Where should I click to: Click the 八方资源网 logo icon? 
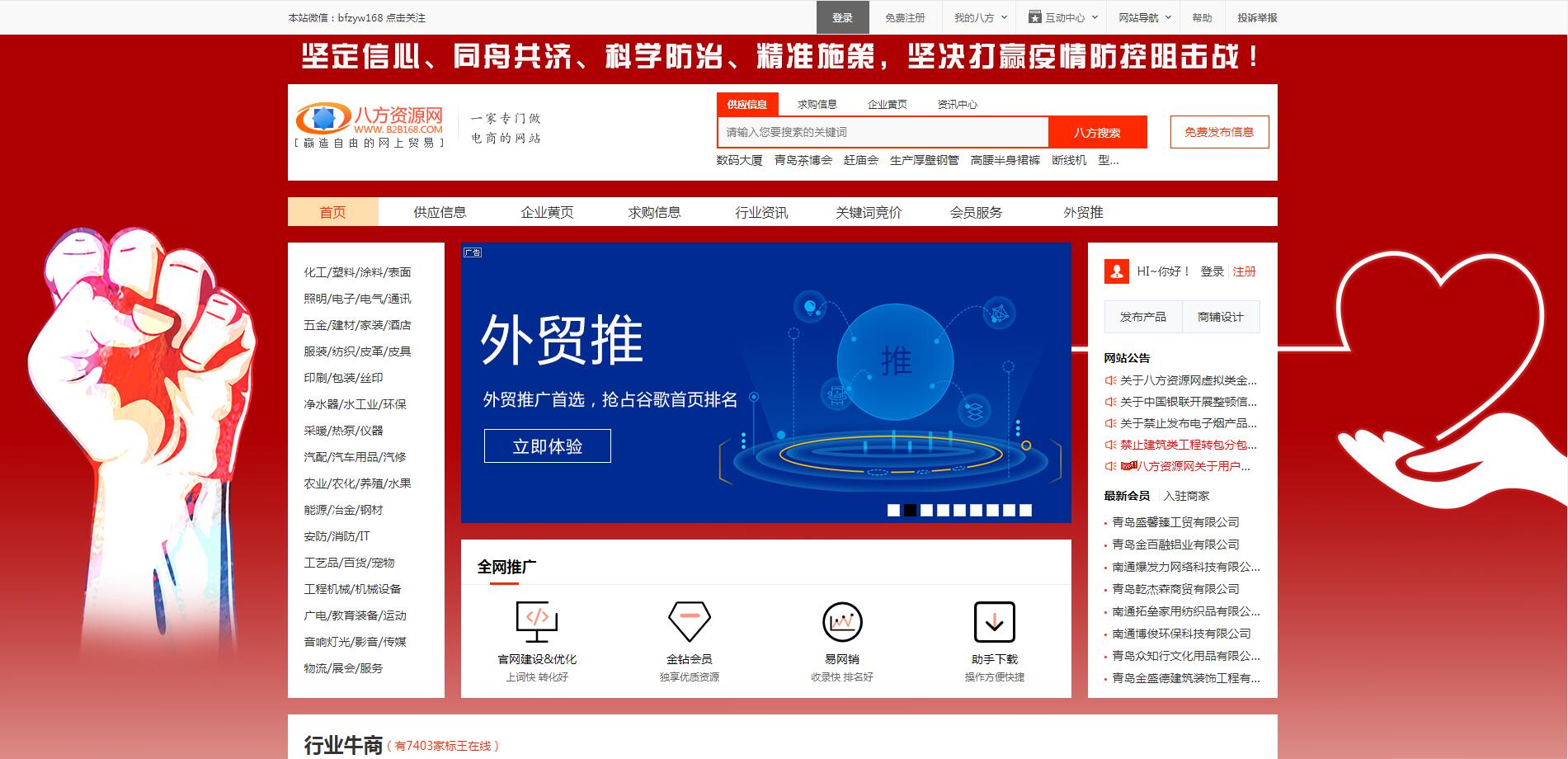322,118
